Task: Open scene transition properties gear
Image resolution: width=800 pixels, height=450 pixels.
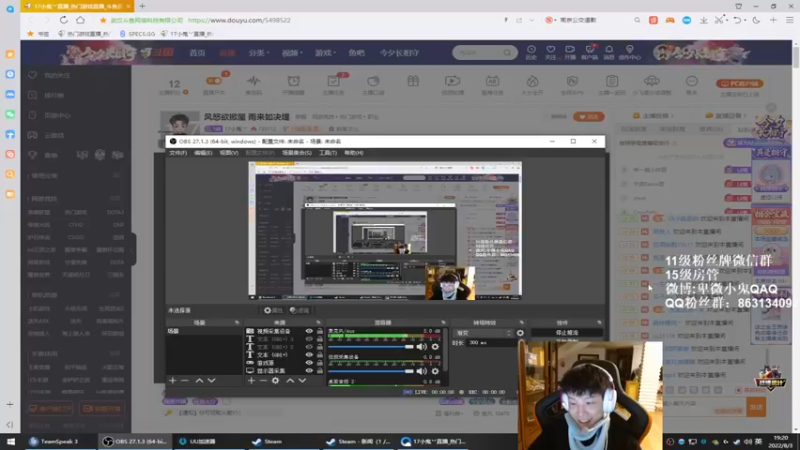Action: [520, 333]
